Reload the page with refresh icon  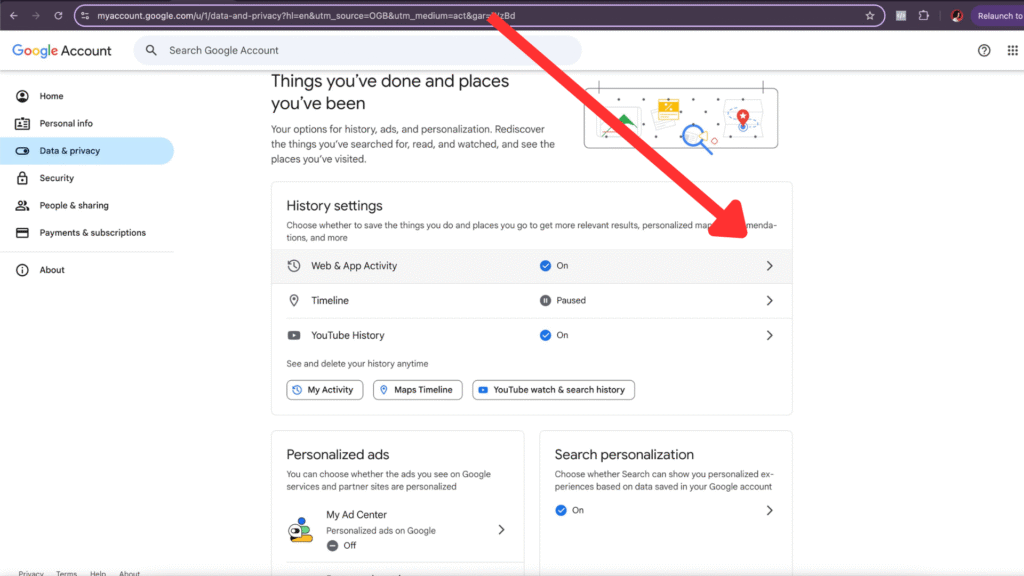58,16
